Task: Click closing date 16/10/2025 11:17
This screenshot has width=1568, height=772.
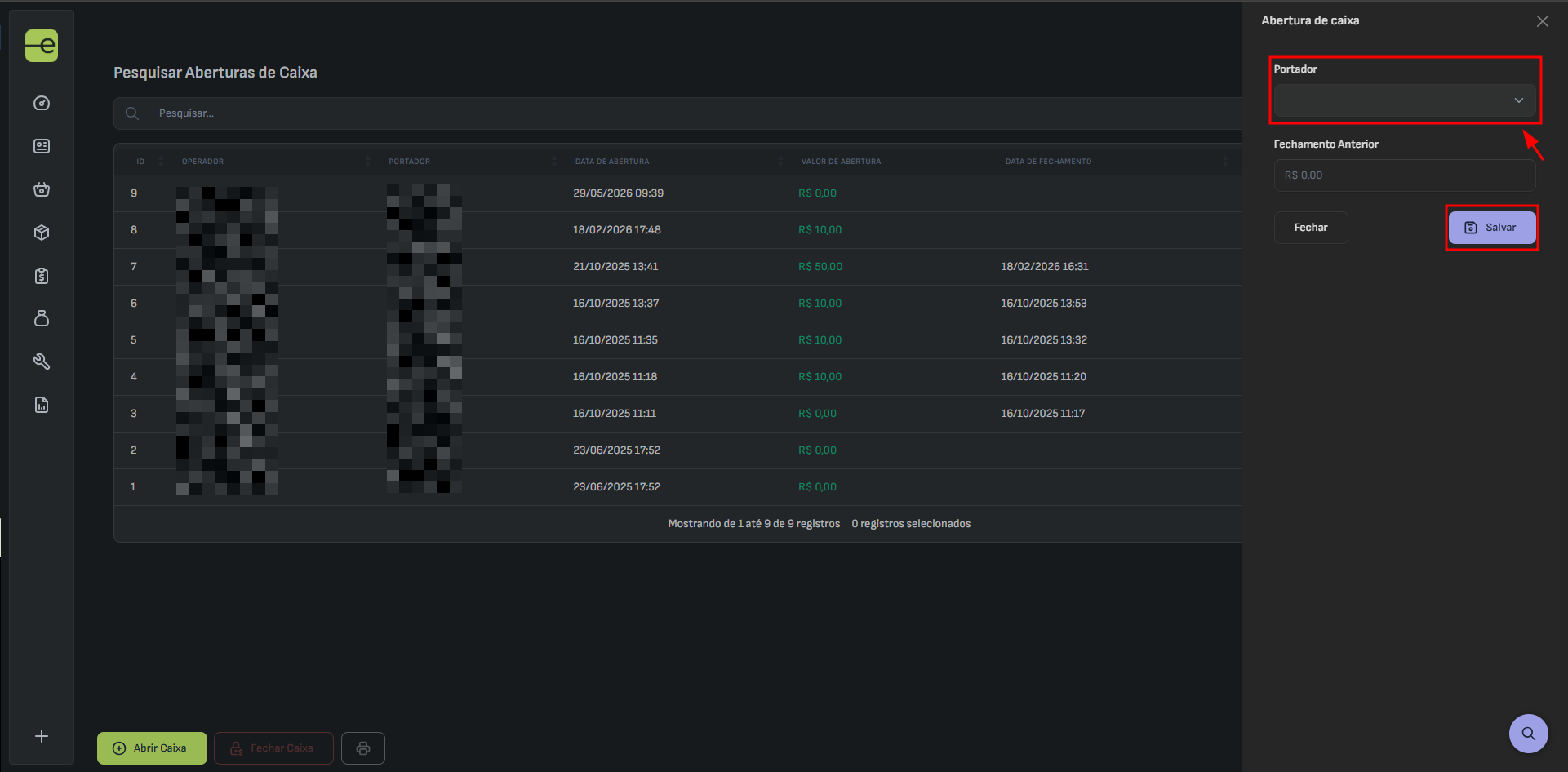Action: tap(1043, 414)
